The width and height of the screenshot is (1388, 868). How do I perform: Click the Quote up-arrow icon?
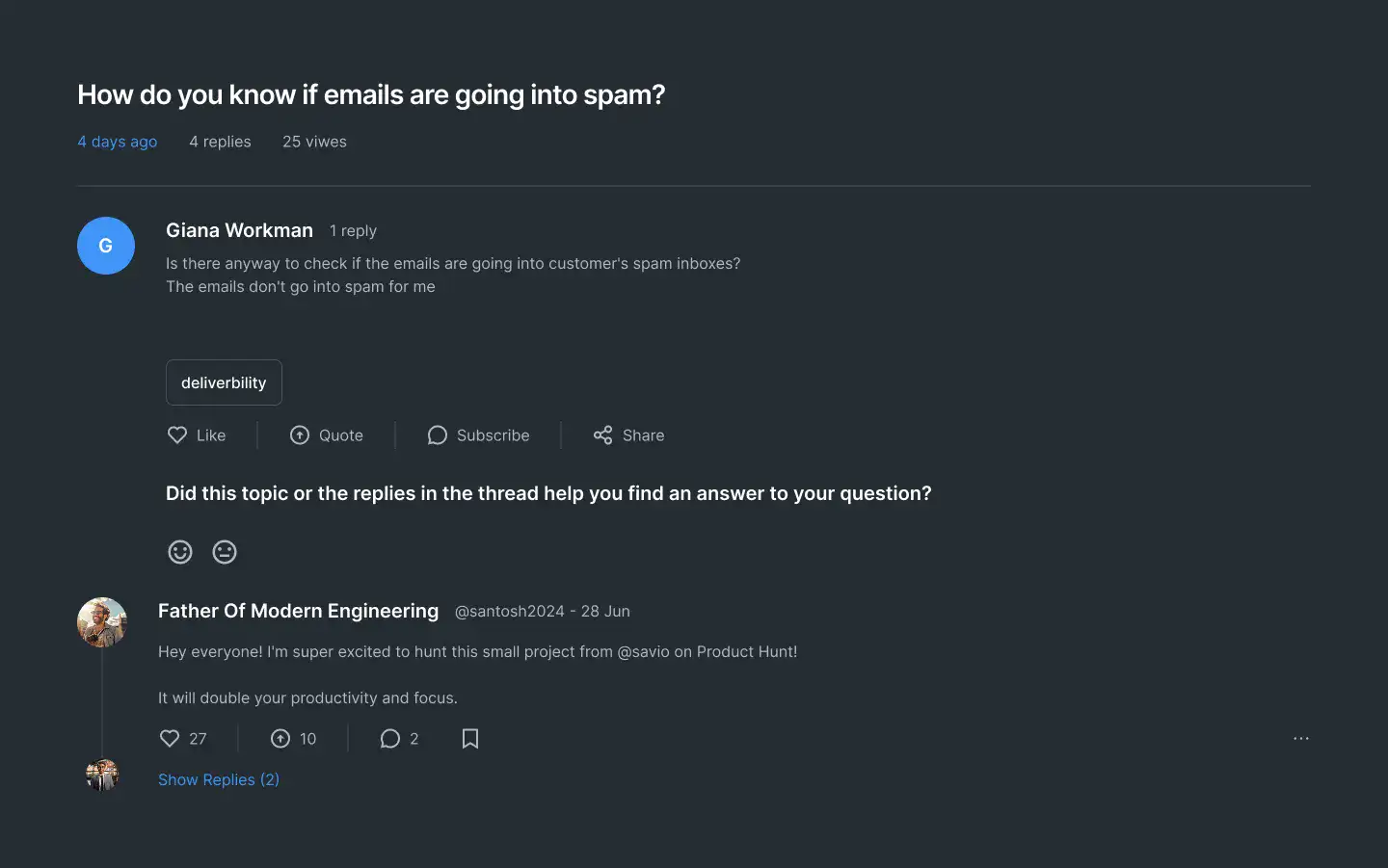click(x=300, y=435)
